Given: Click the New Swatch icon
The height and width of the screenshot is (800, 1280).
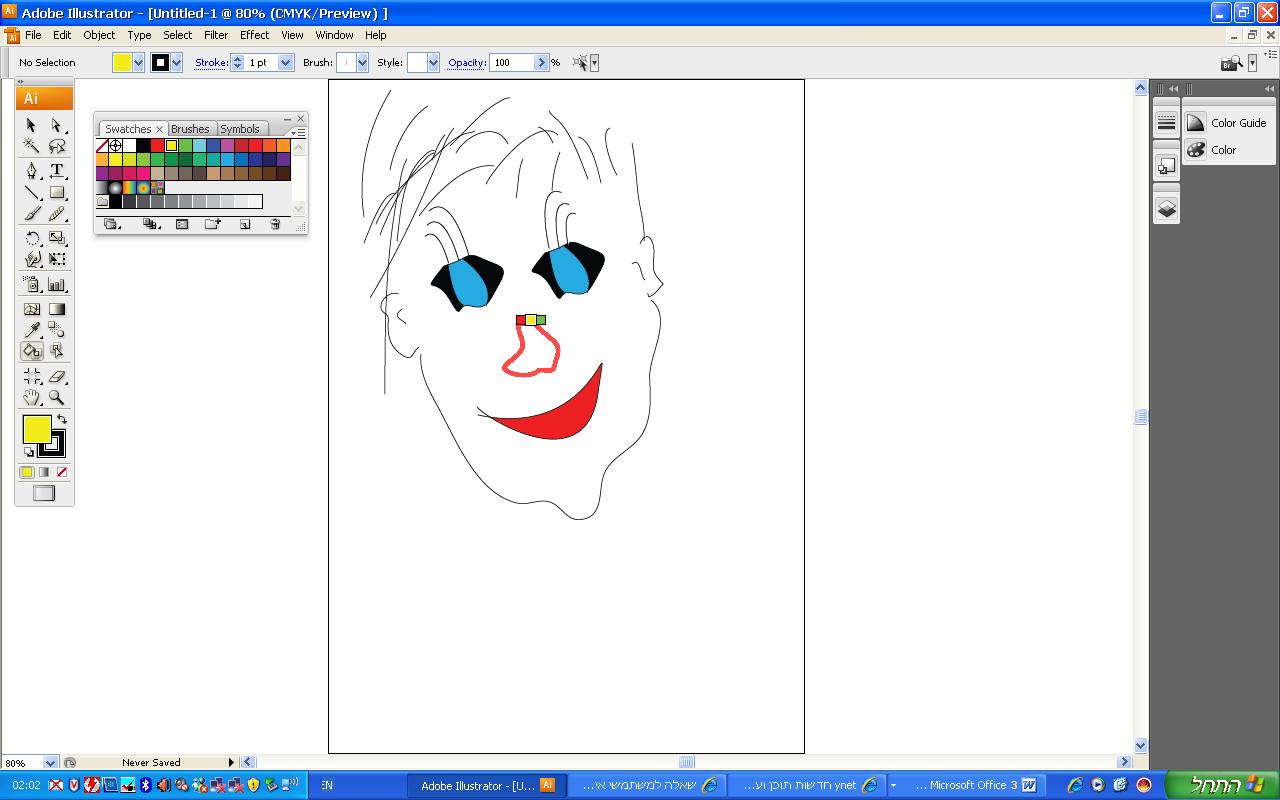Looking at the screenshot, I should click(x=245, y=224).
